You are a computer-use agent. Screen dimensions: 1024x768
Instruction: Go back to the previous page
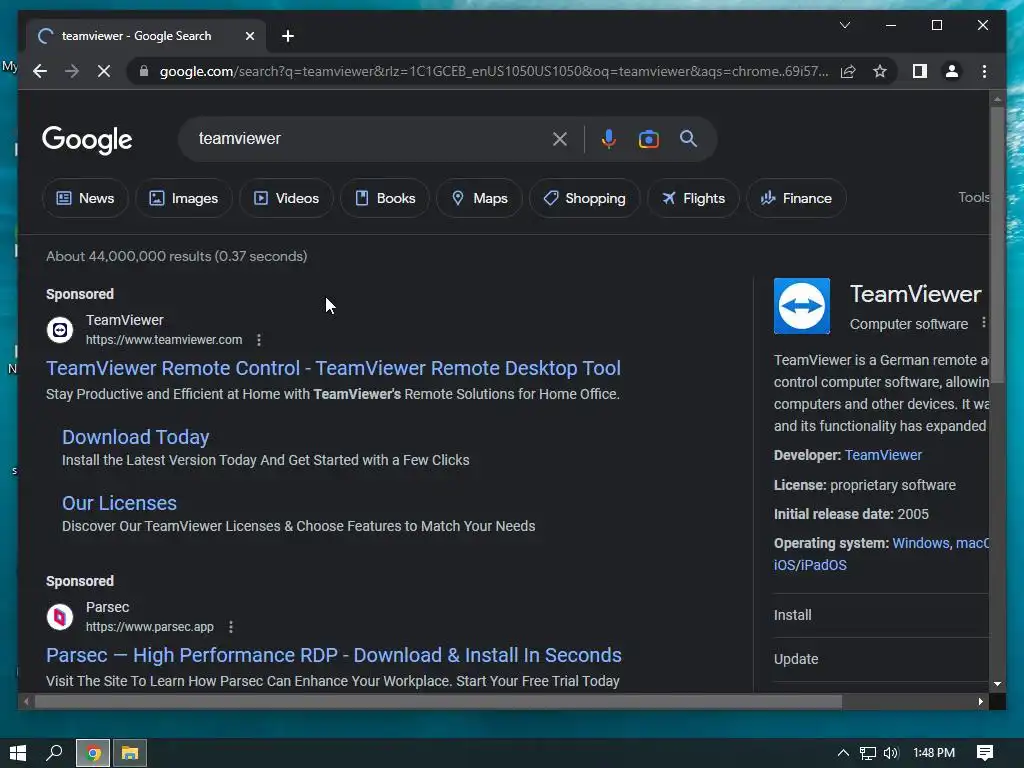coord(40,71)
